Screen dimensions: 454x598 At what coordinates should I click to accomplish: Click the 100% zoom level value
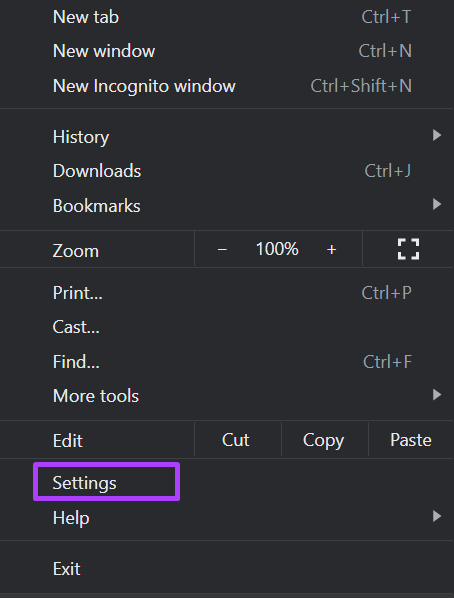[x=277, y=249]
